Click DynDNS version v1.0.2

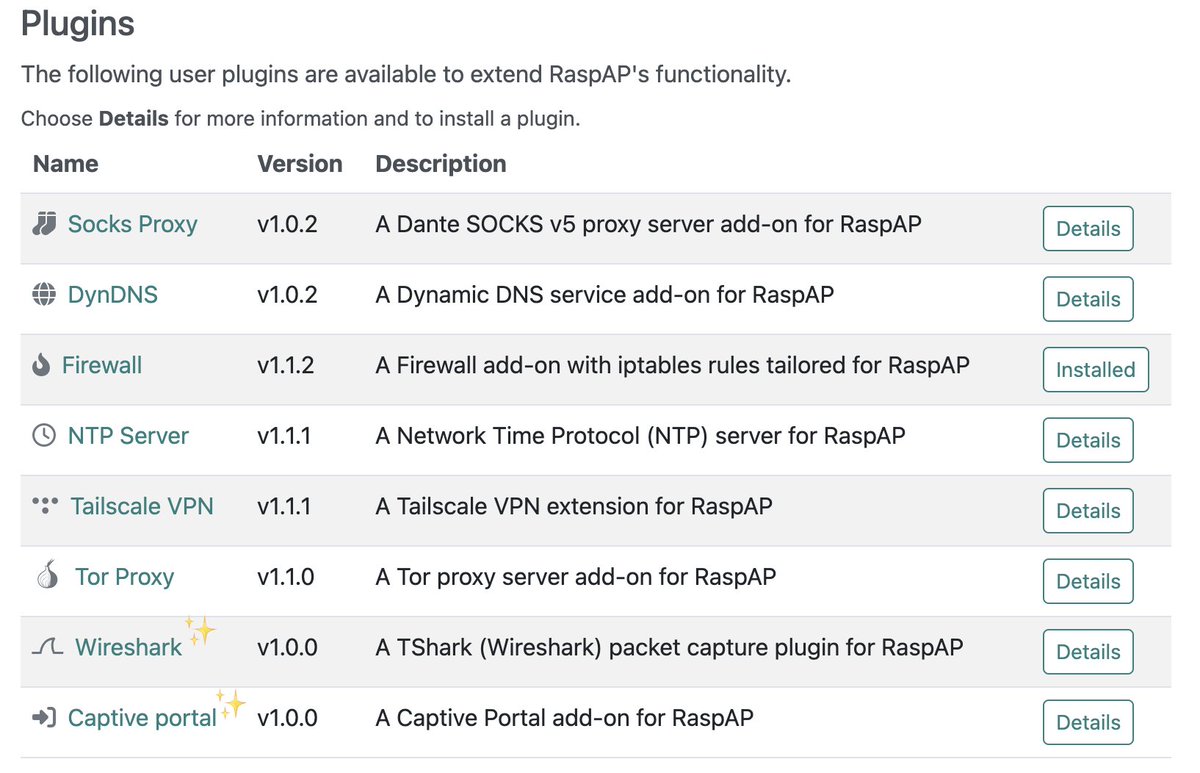click(x=287, y=295)
